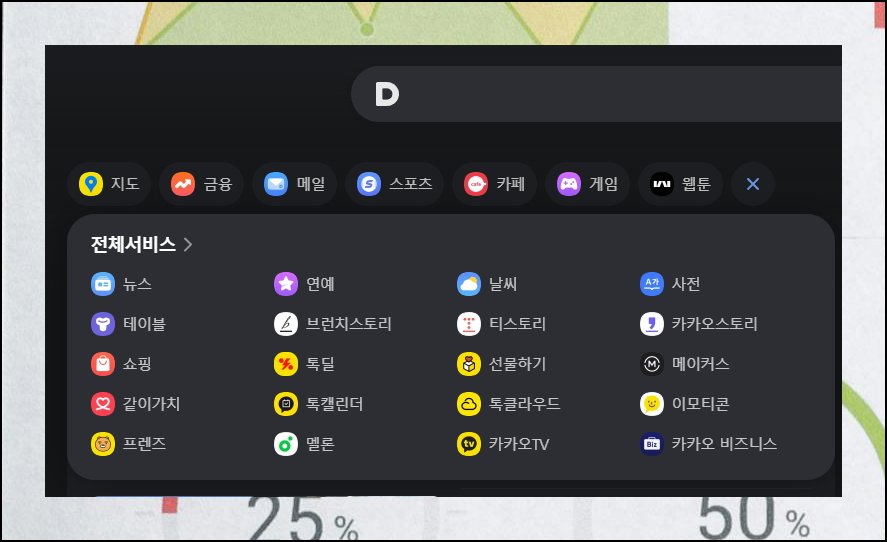This screenshot has height=542, width=887.
Task: Expand 전체서비스 with the chevron arrow
Action: pos(188,244)
